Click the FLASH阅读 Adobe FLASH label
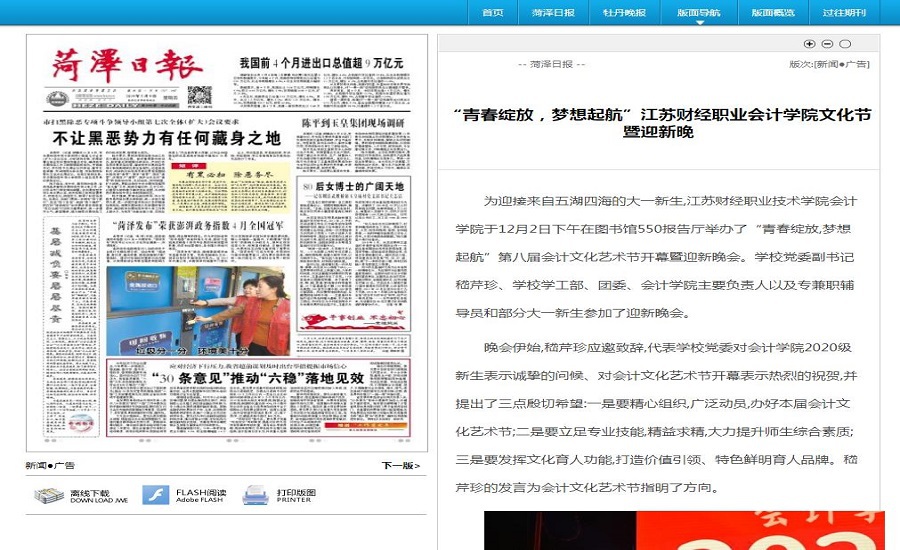Viewport: 900px width, 550px height. click(x=201, y=495)
